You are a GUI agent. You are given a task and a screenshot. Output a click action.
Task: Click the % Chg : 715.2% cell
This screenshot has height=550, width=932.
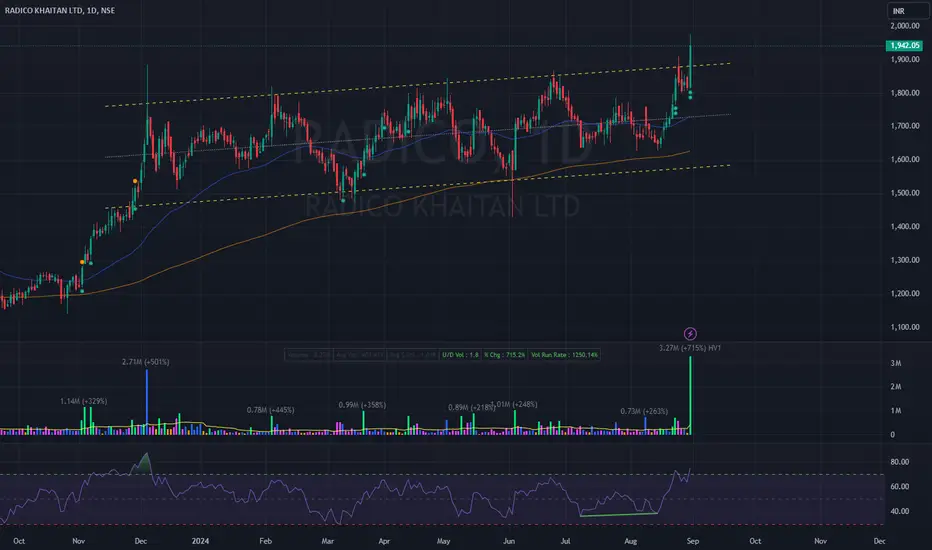pyautogui.click(x=504, y=355)
